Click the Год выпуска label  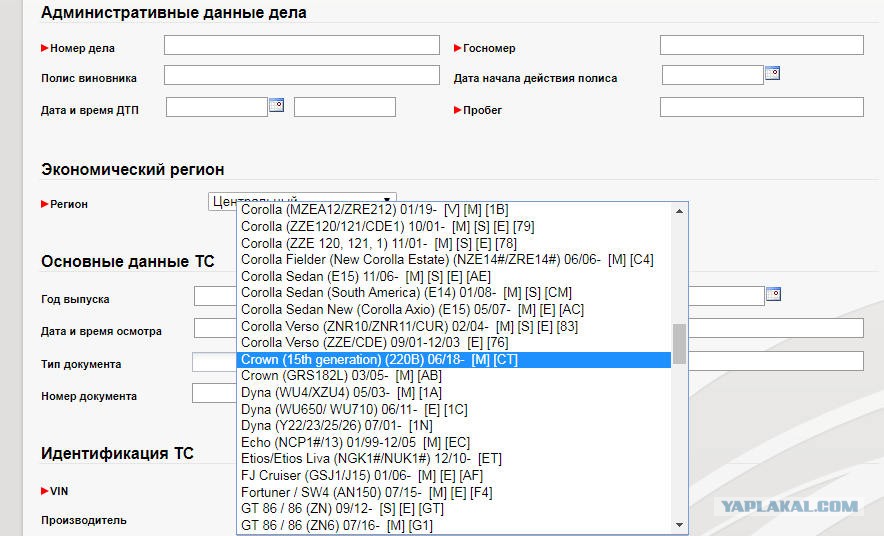pos(75,299)
